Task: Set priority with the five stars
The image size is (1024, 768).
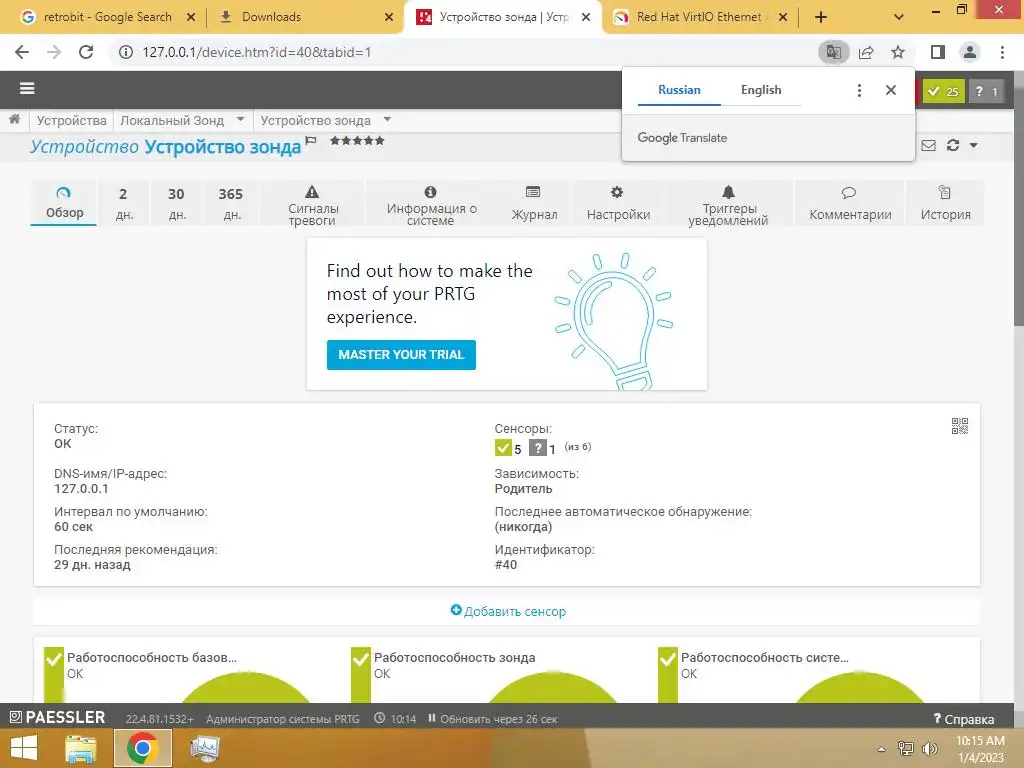Action: 357,140
